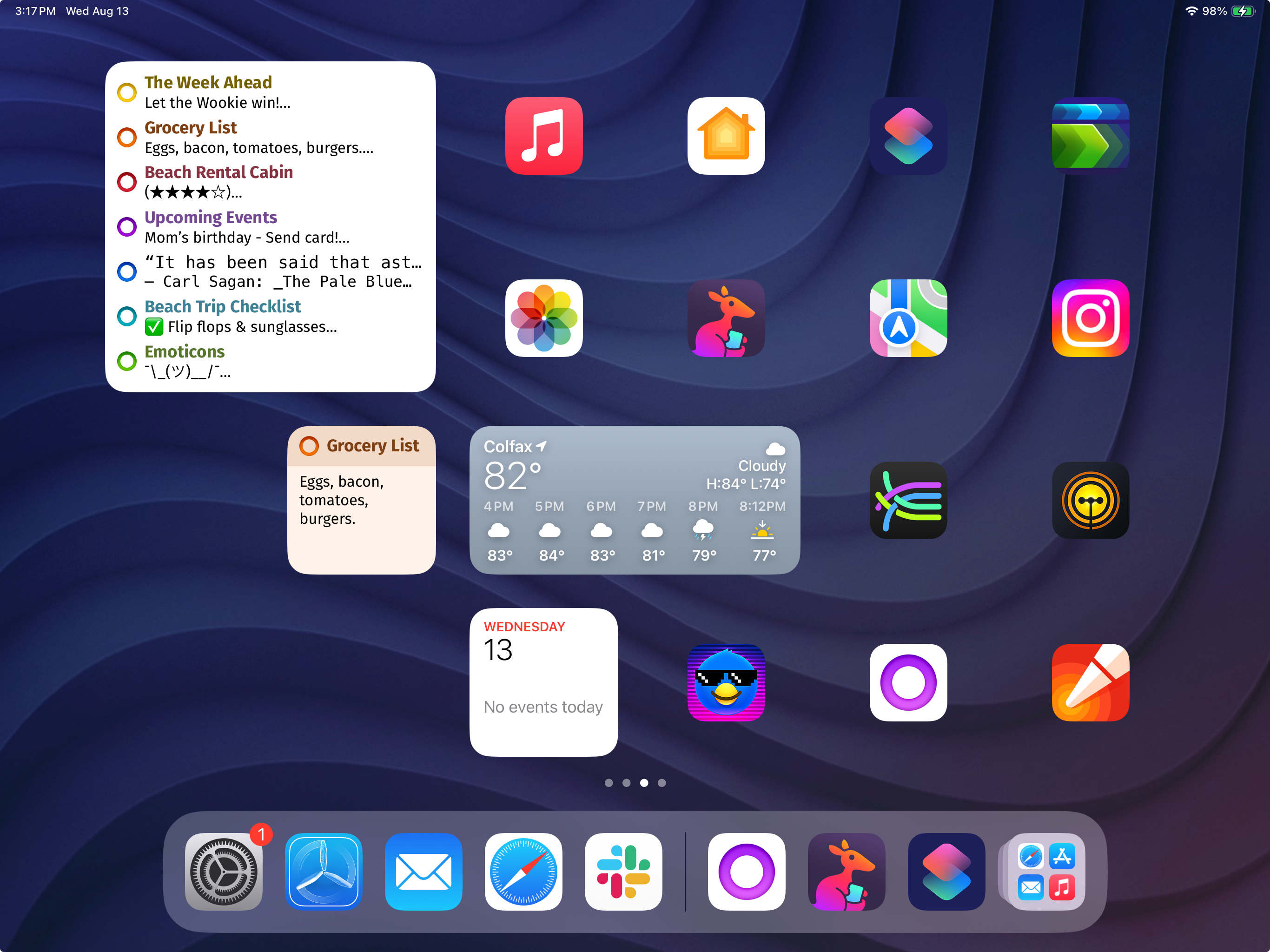The height and width of the screenshot is (952, 1270).
Task: Open Settings from the dock
Action: coord(223,872)
